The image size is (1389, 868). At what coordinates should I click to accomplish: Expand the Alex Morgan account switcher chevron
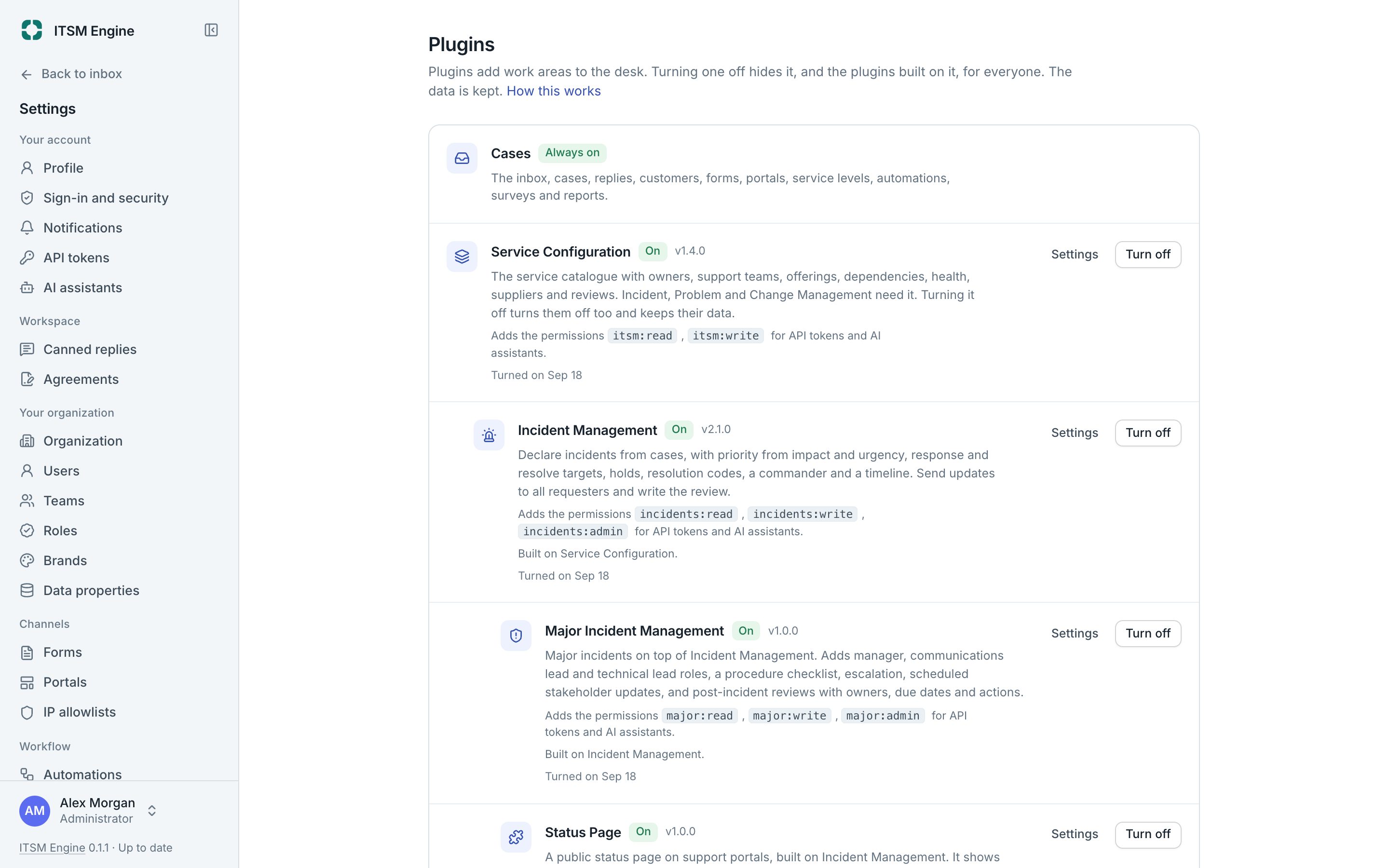tap(151, 810)
